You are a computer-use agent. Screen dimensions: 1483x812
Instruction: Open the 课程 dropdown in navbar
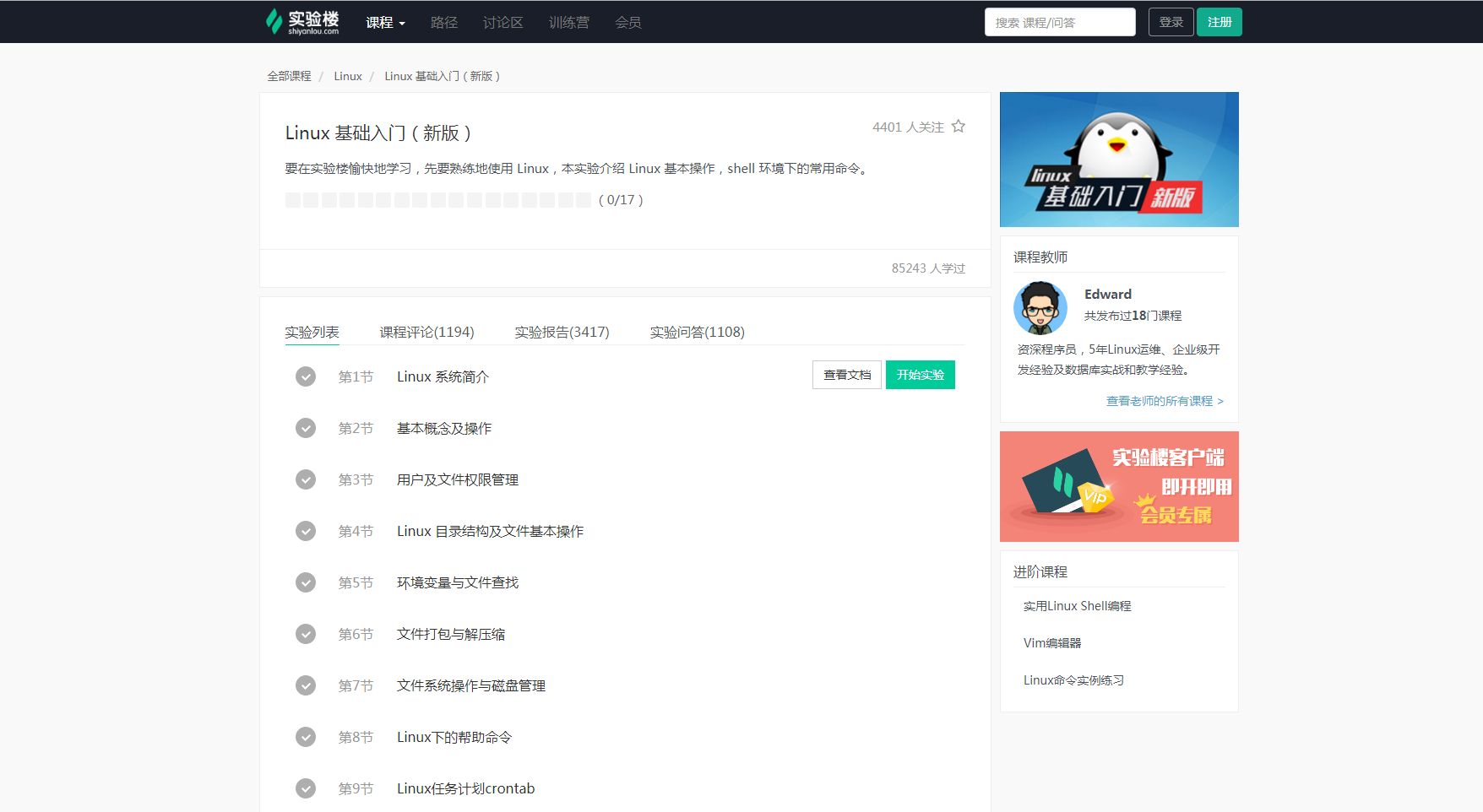pos(385,23)
